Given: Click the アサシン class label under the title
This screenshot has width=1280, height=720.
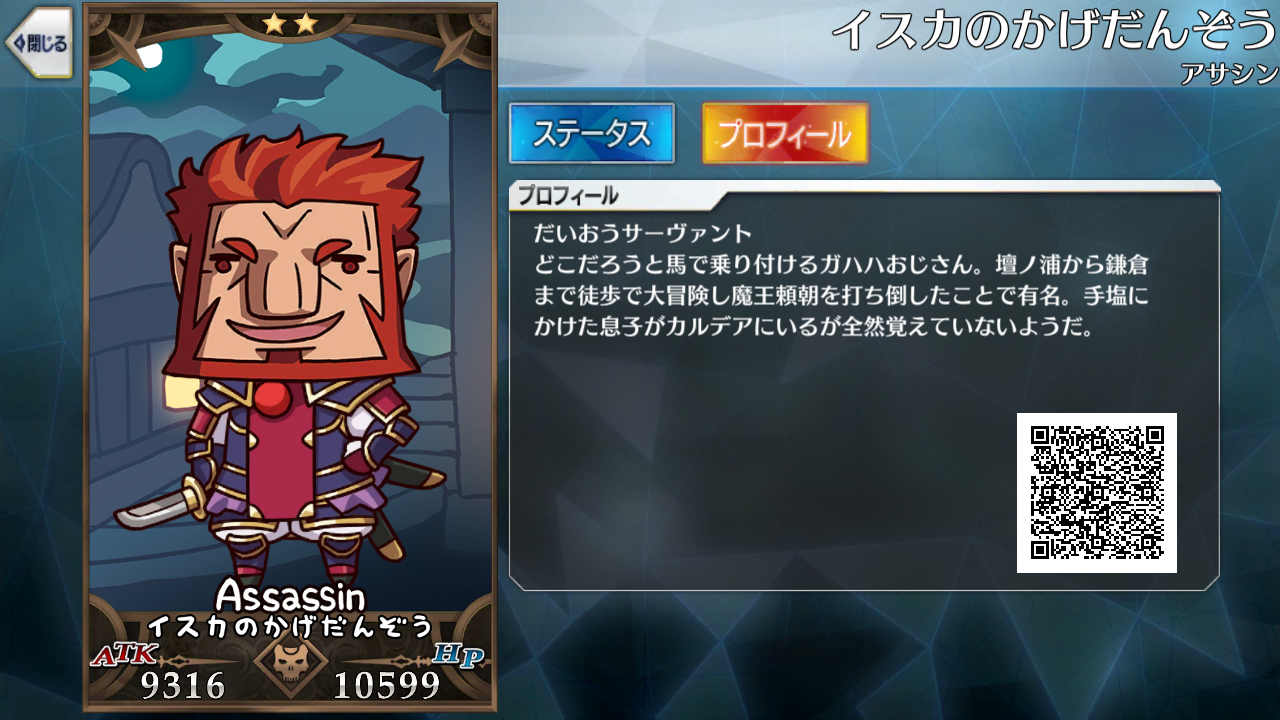Looking at the screenshot, I should [x=1229, y=73].
